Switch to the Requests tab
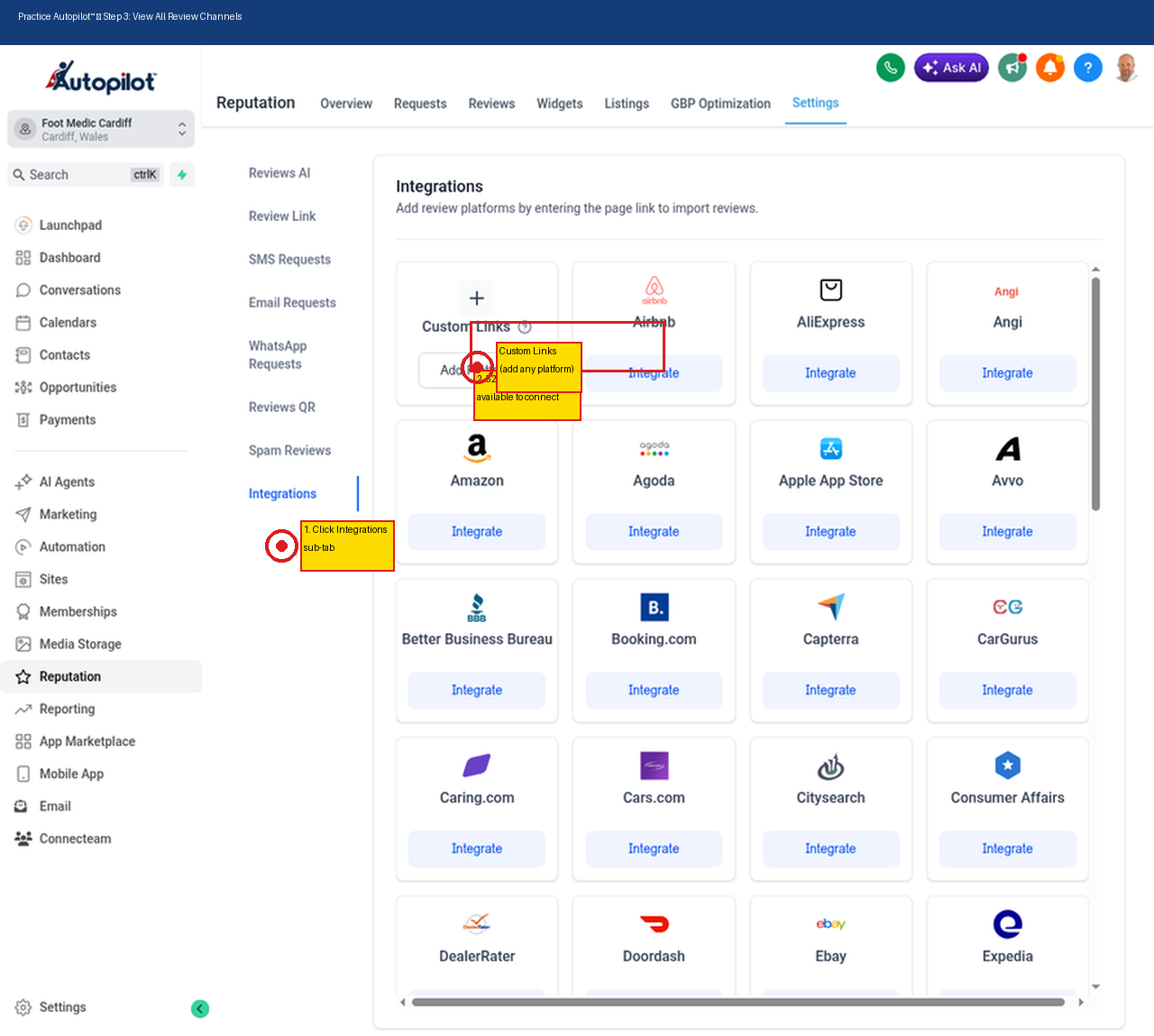Screen dimensions: 1154x1036 coord(420,104)
